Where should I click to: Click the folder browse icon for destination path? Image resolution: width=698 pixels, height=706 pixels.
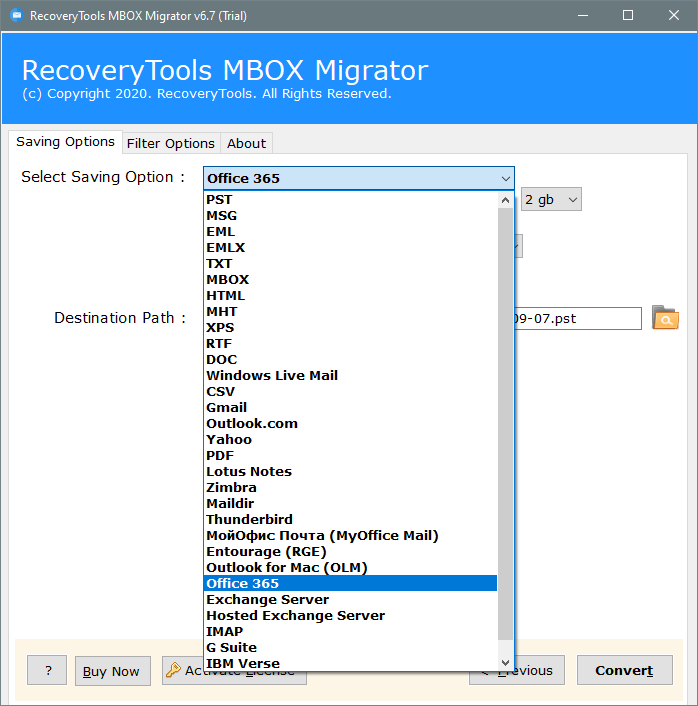[x=665, y=318]
